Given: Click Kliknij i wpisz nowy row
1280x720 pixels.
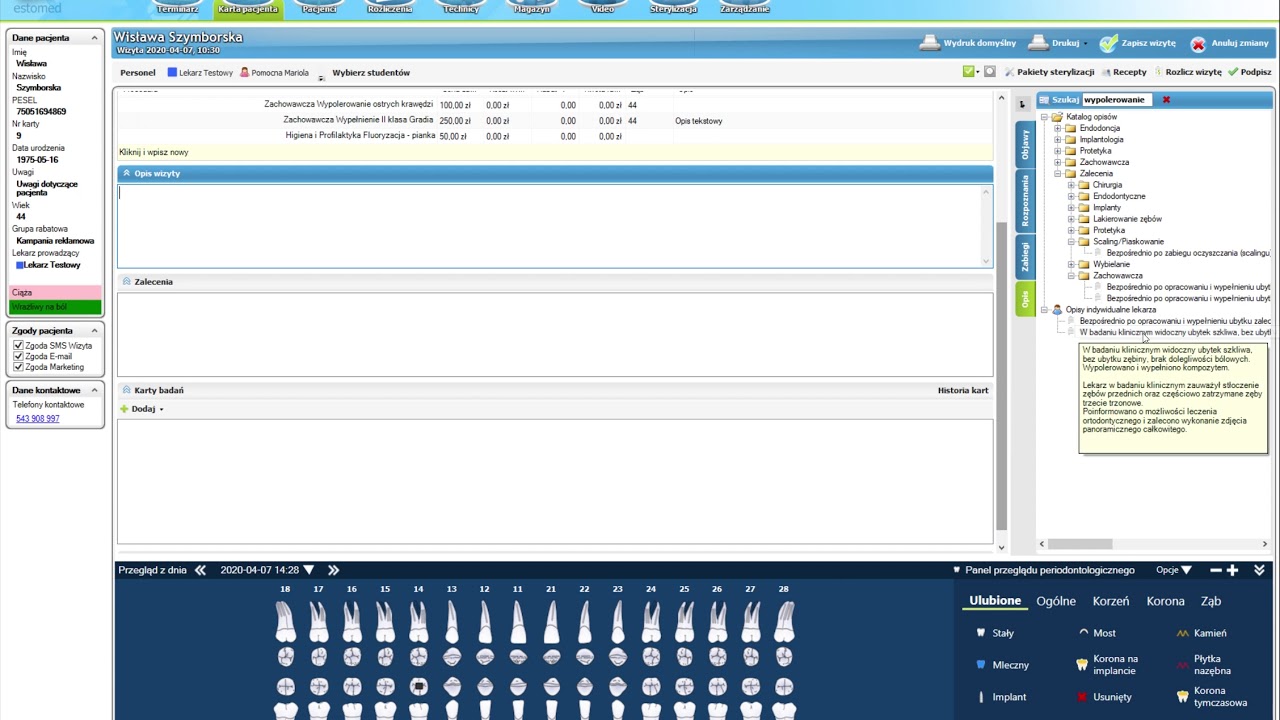Looking at the screenshot, I should (555, 152).
